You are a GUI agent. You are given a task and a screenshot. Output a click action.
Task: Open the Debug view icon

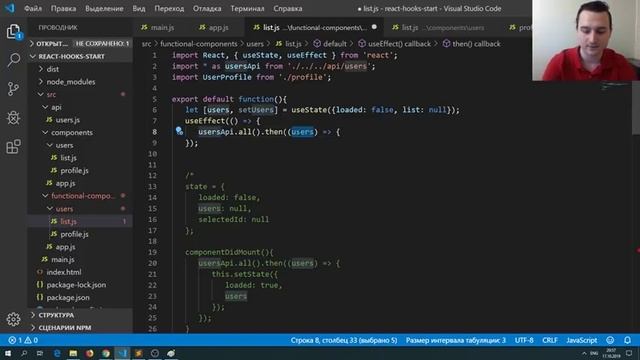coord(13,118)
